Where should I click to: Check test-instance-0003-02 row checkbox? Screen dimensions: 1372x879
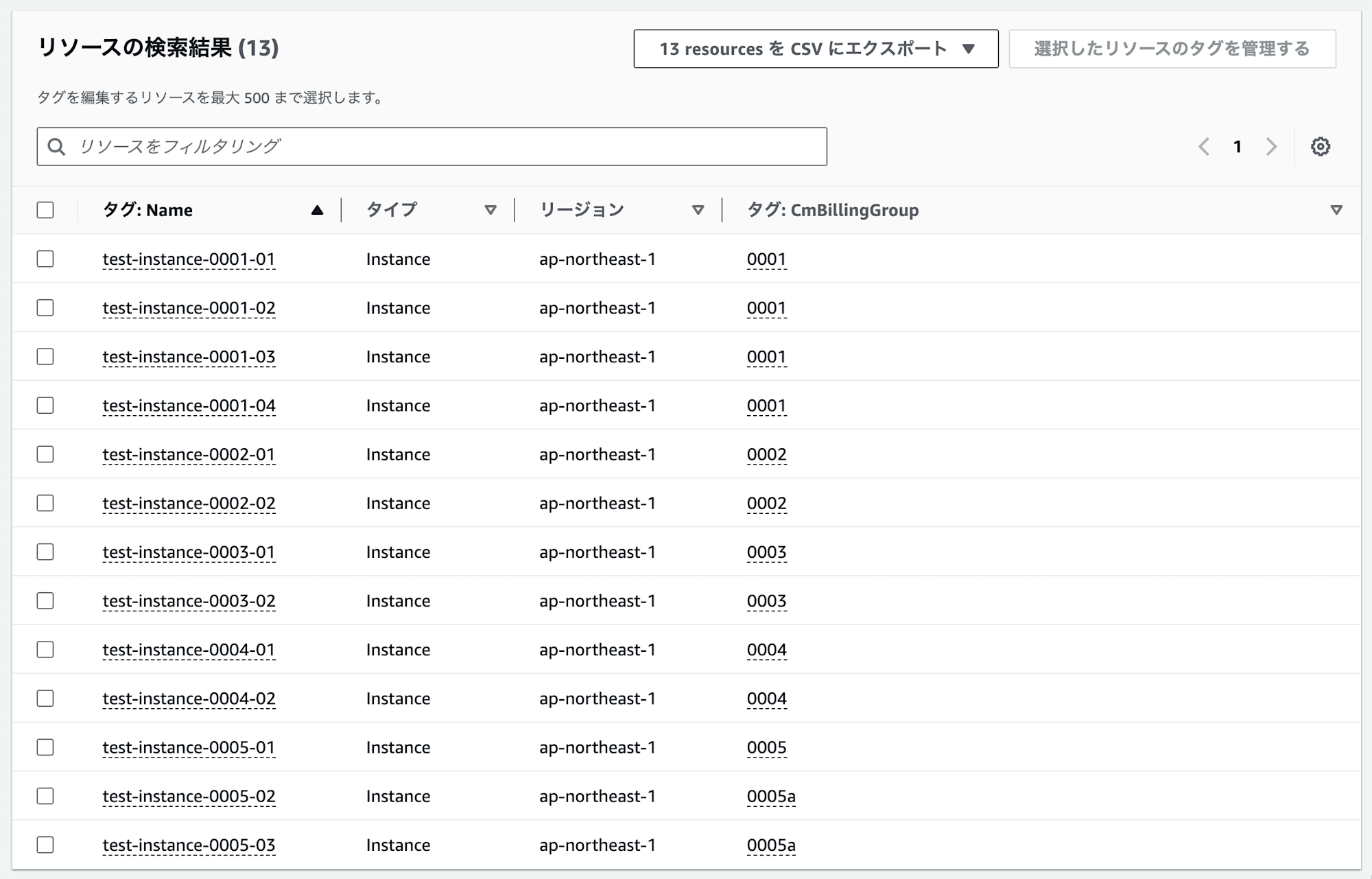45,600
